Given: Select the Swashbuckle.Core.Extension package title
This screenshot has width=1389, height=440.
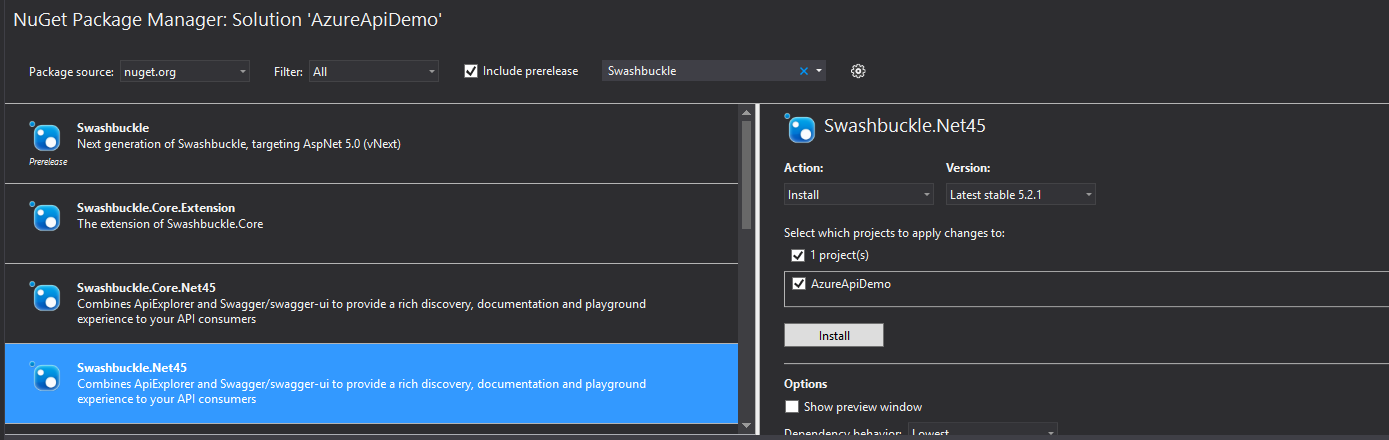Looking at the screenshot, I should [x=156, y=208].
